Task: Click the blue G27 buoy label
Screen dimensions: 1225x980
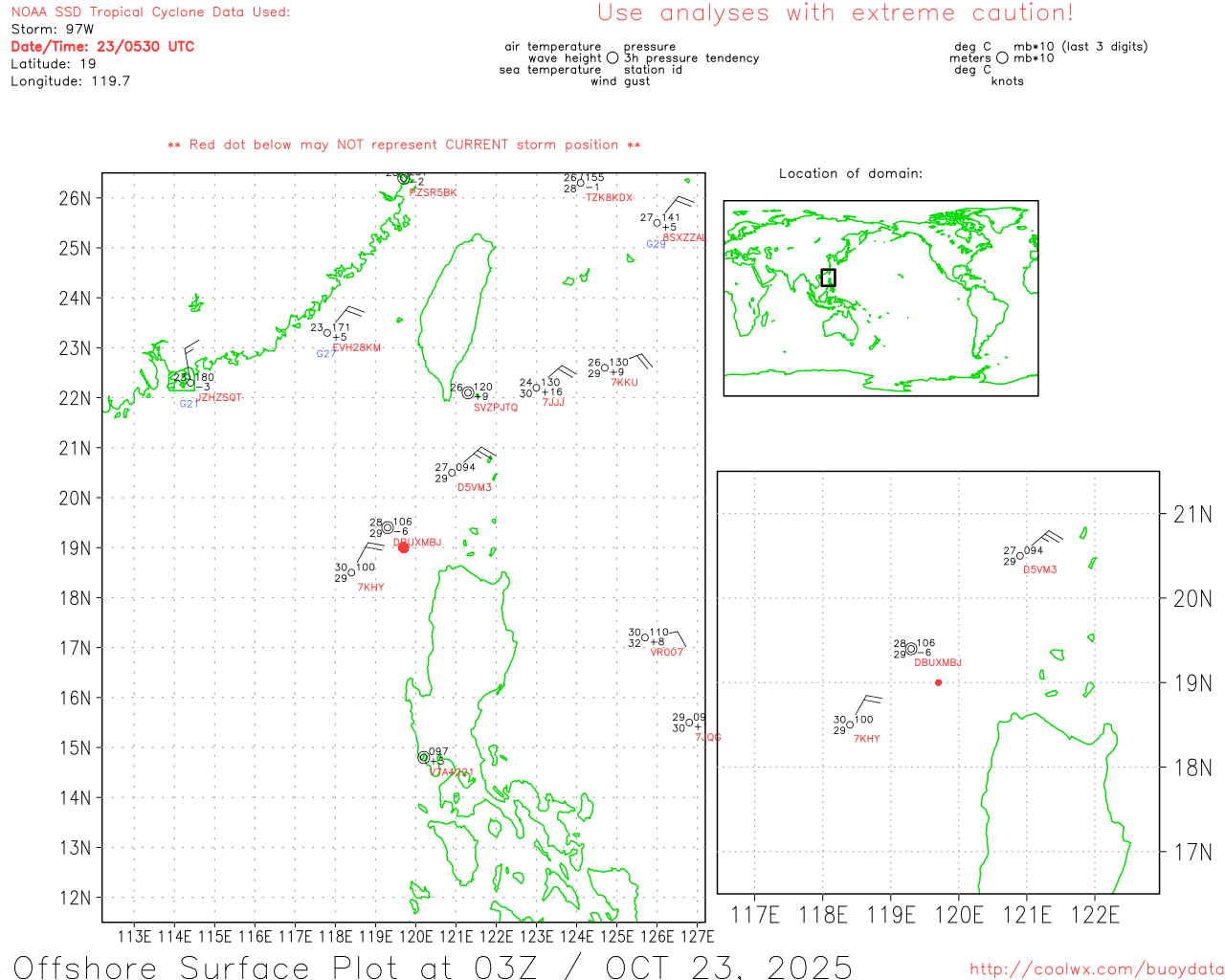Action: coord(325,354)
